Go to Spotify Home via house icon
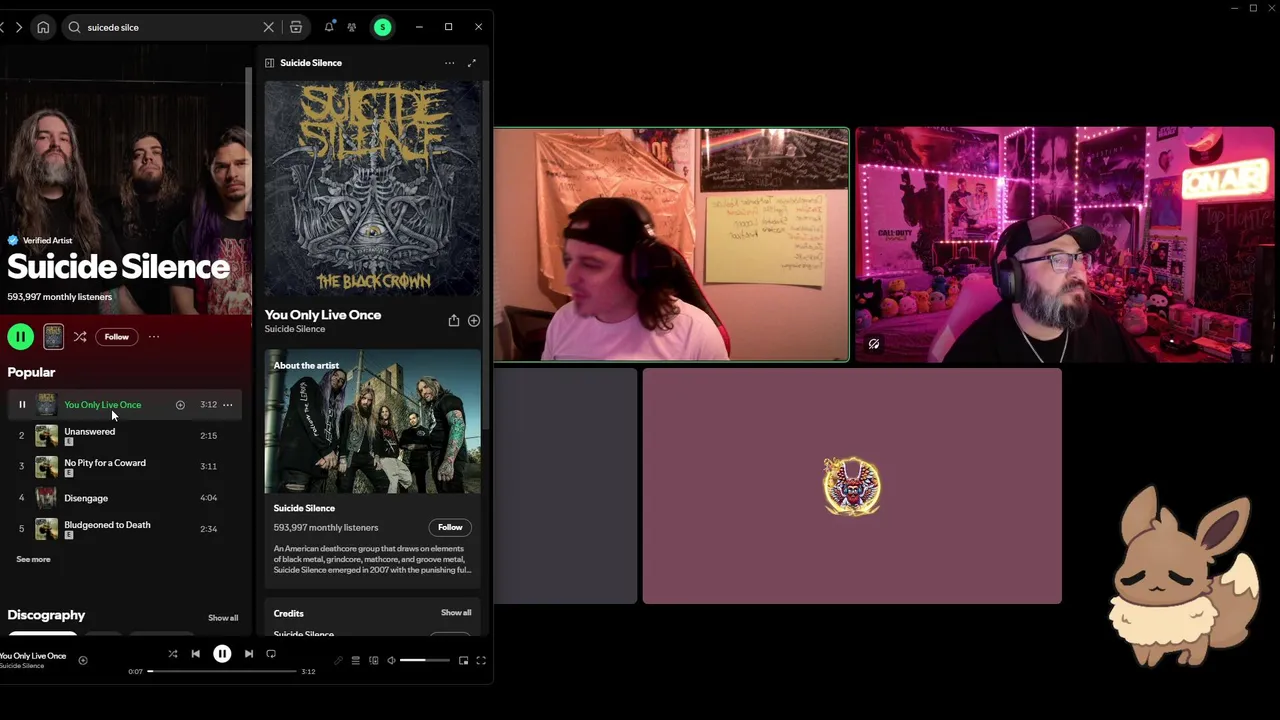 [x=43, y=27]
